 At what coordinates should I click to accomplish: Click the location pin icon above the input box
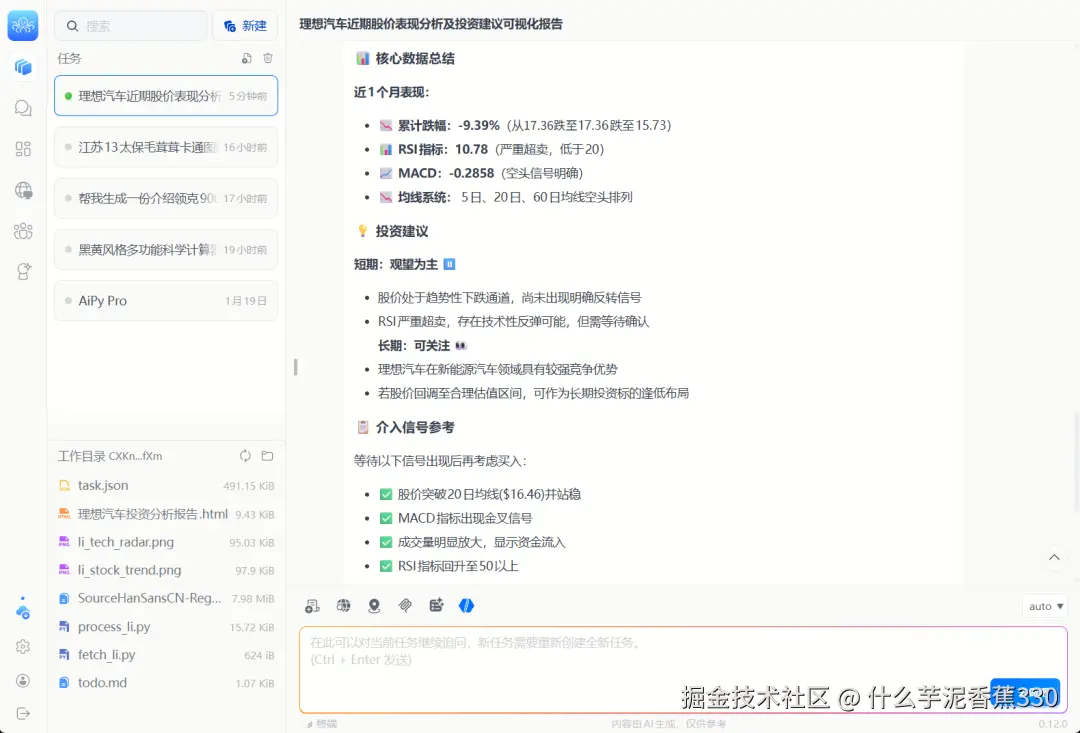tap(373, 605)
